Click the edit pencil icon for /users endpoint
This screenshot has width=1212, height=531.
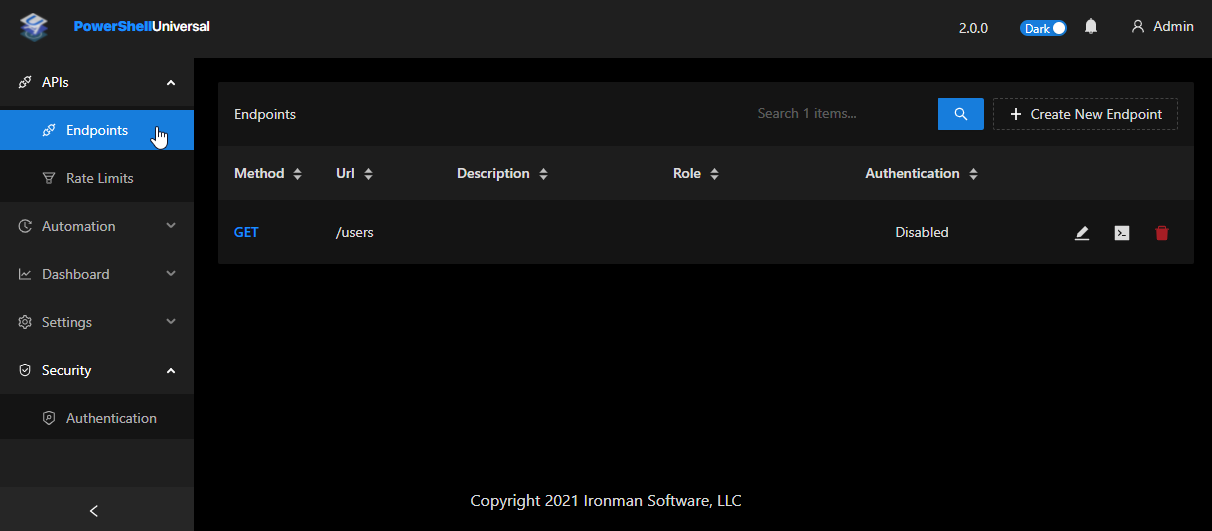(x=1081, y=233)
